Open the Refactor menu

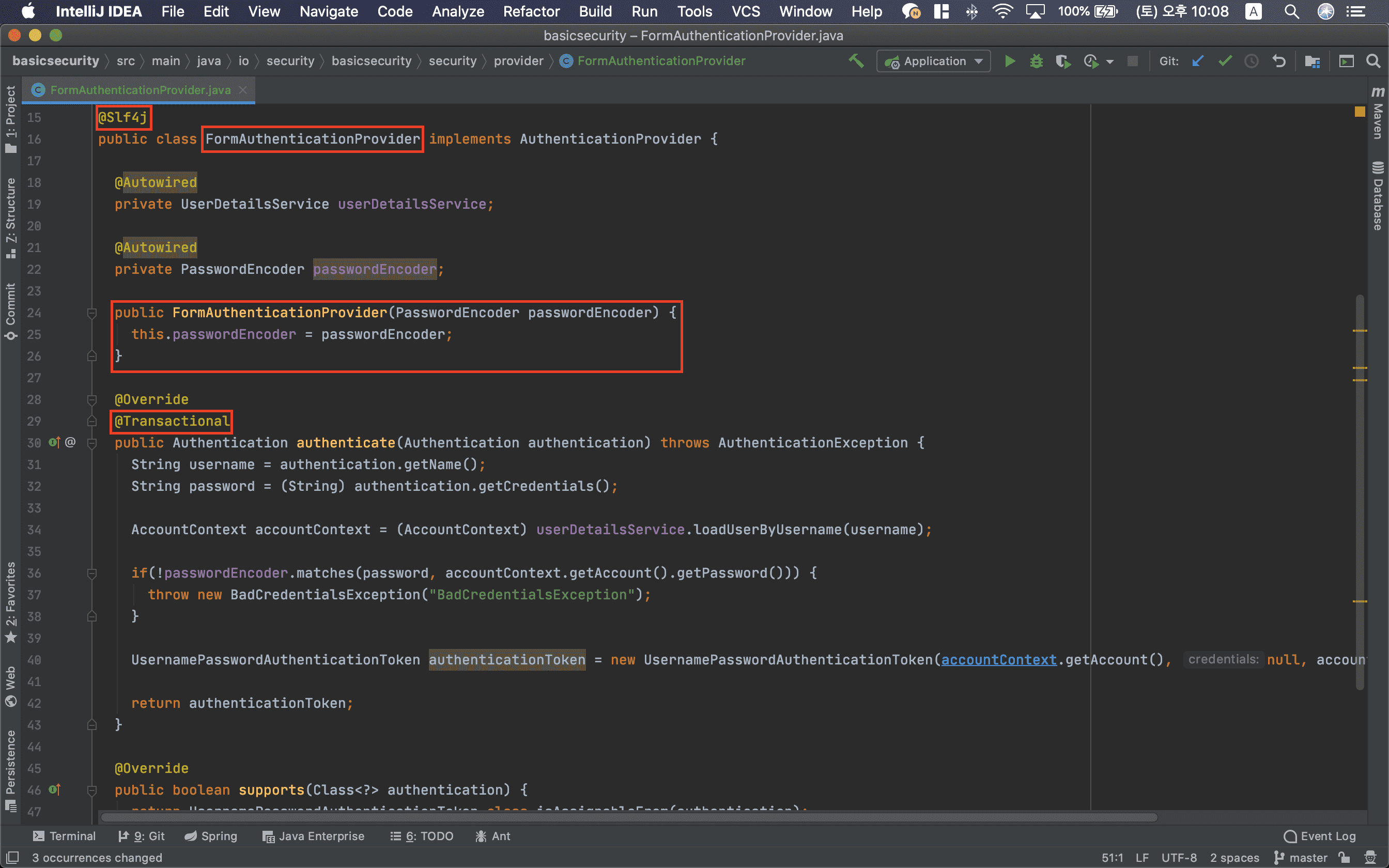pyautogui.click(x=531, y=11)
